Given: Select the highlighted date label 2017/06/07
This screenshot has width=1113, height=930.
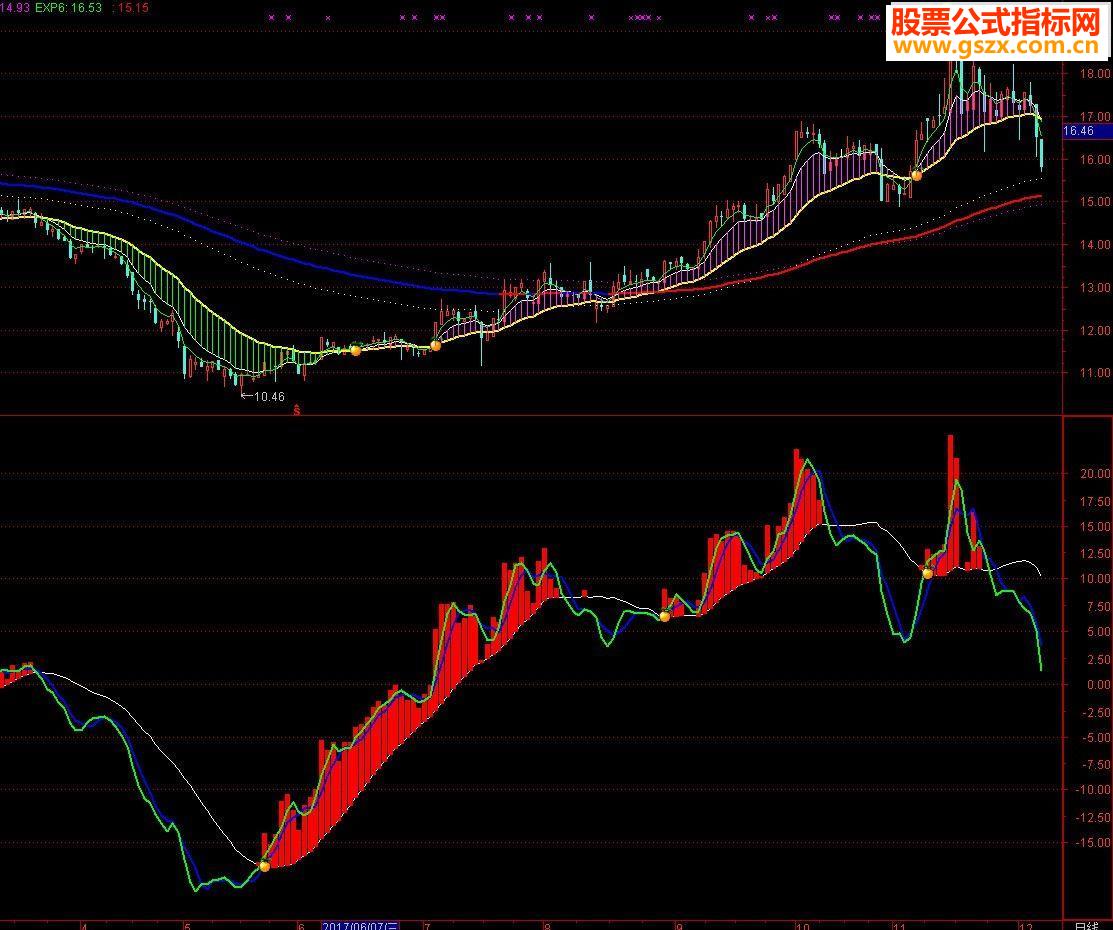Looking at the screenshot, I should click(x=361, y=925).
